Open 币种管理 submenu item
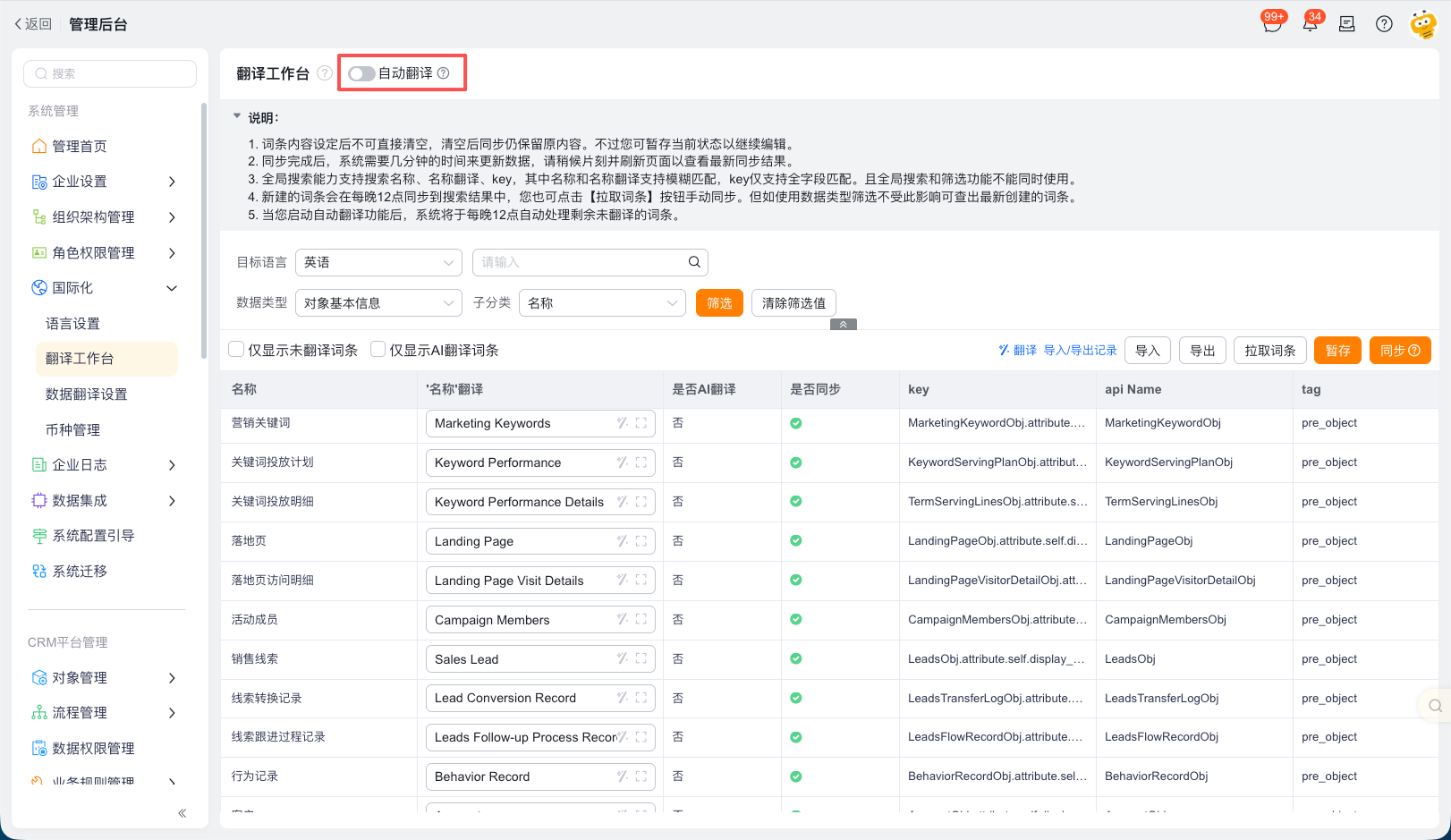 click(73, 430)
